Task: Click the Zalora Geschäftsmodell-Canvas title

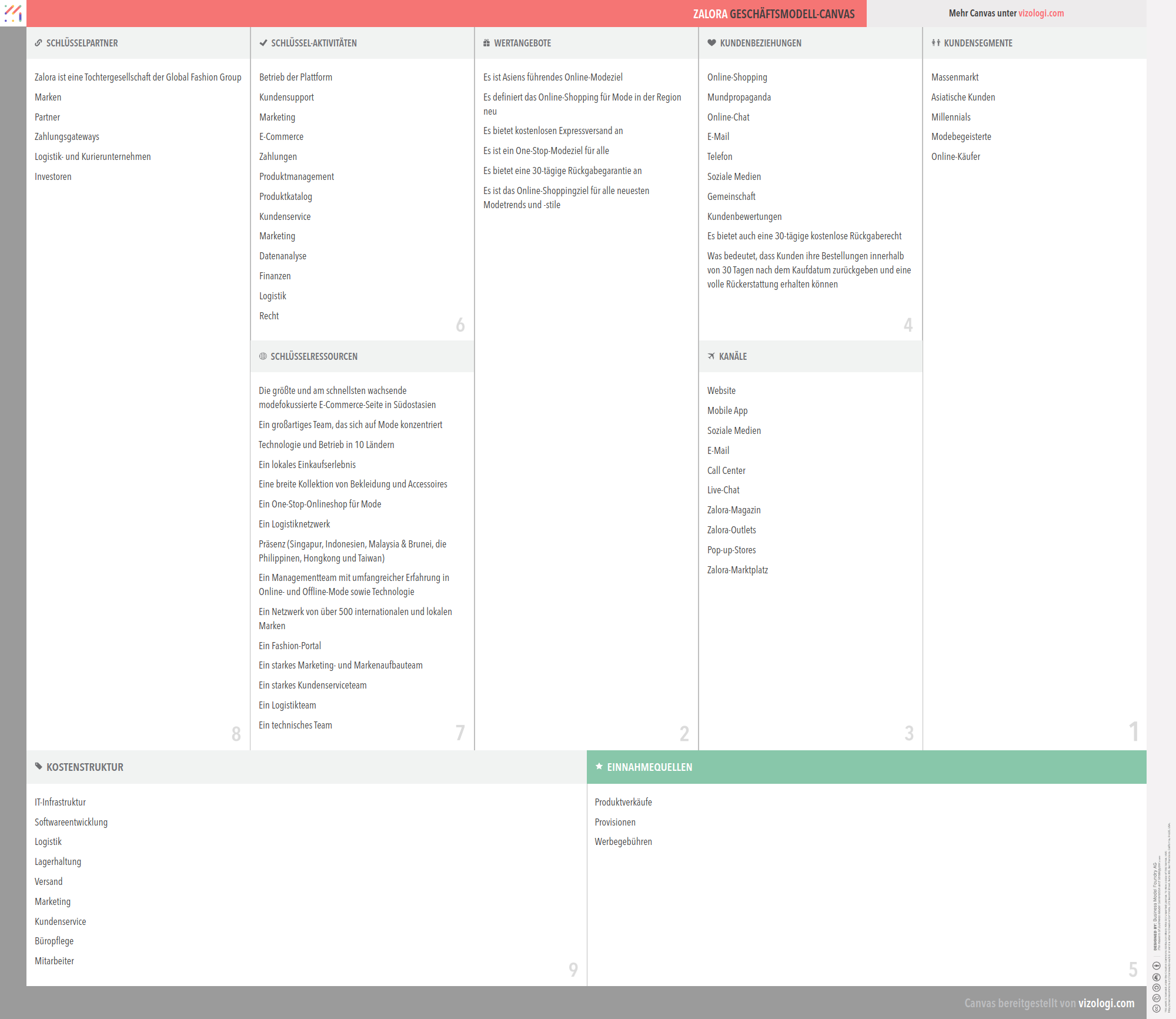Action: 773,14
